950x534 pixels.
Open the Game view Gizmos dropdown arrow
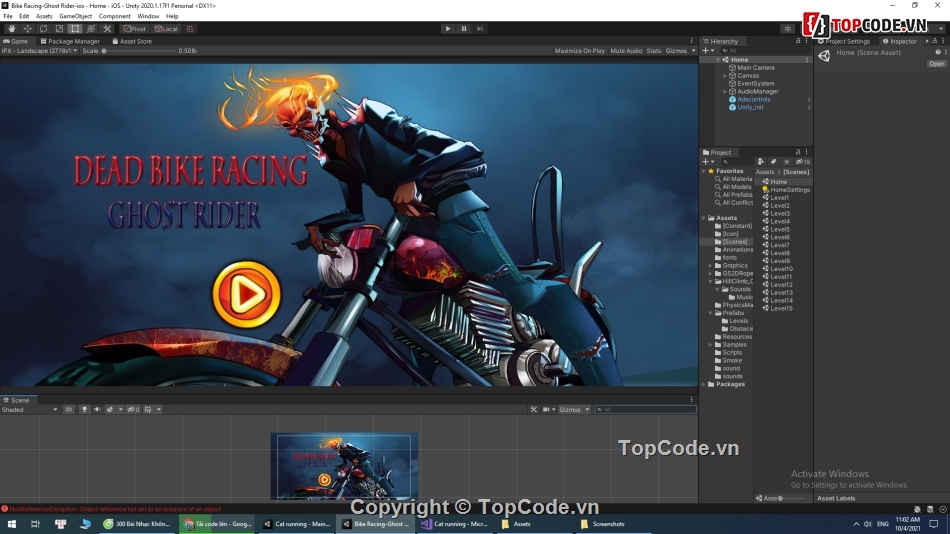click(x=693, y=51)
